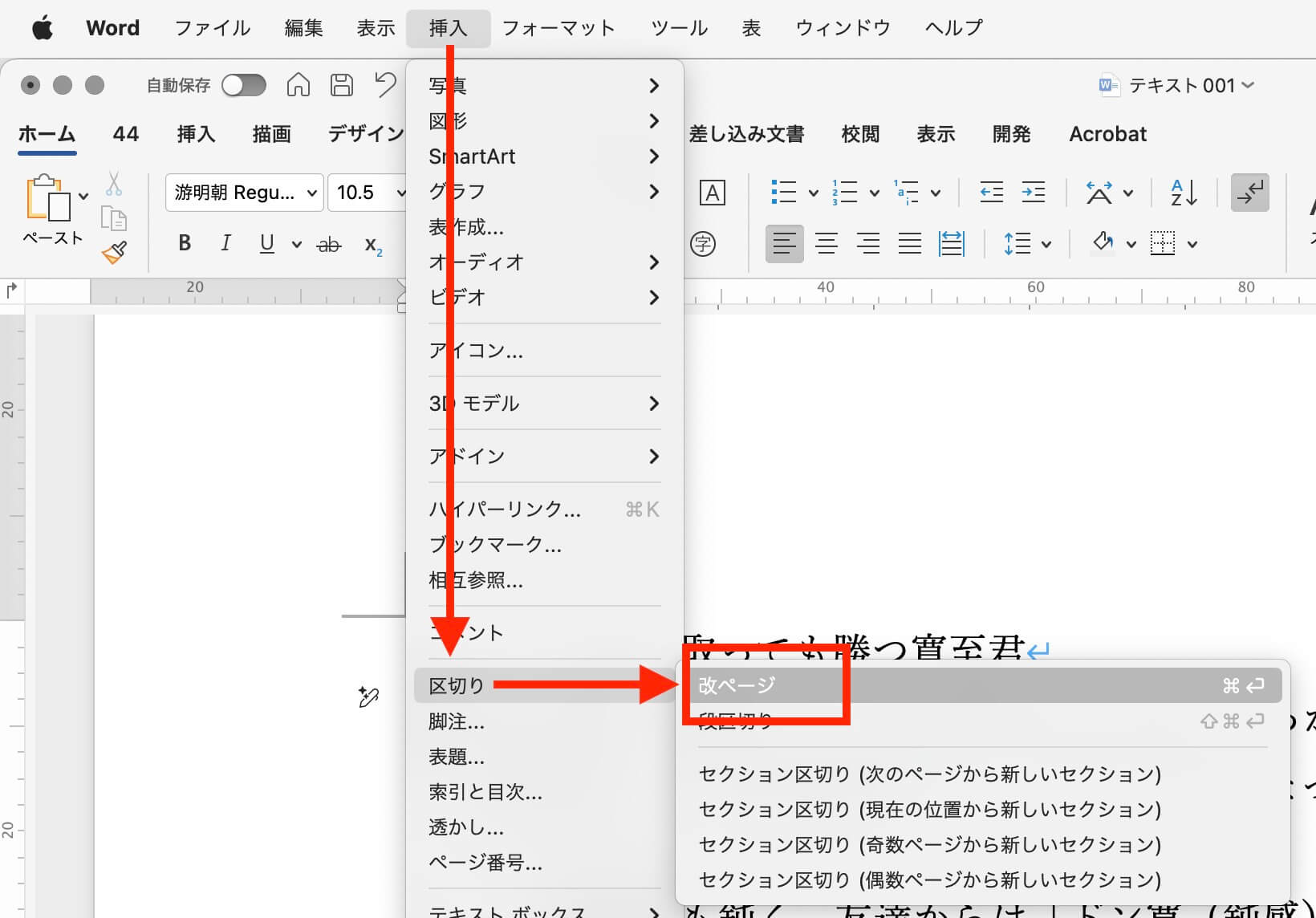Open the underline style dropdown arrow
This screenshot has height=918, width=1316.
[x=296, y=244]
